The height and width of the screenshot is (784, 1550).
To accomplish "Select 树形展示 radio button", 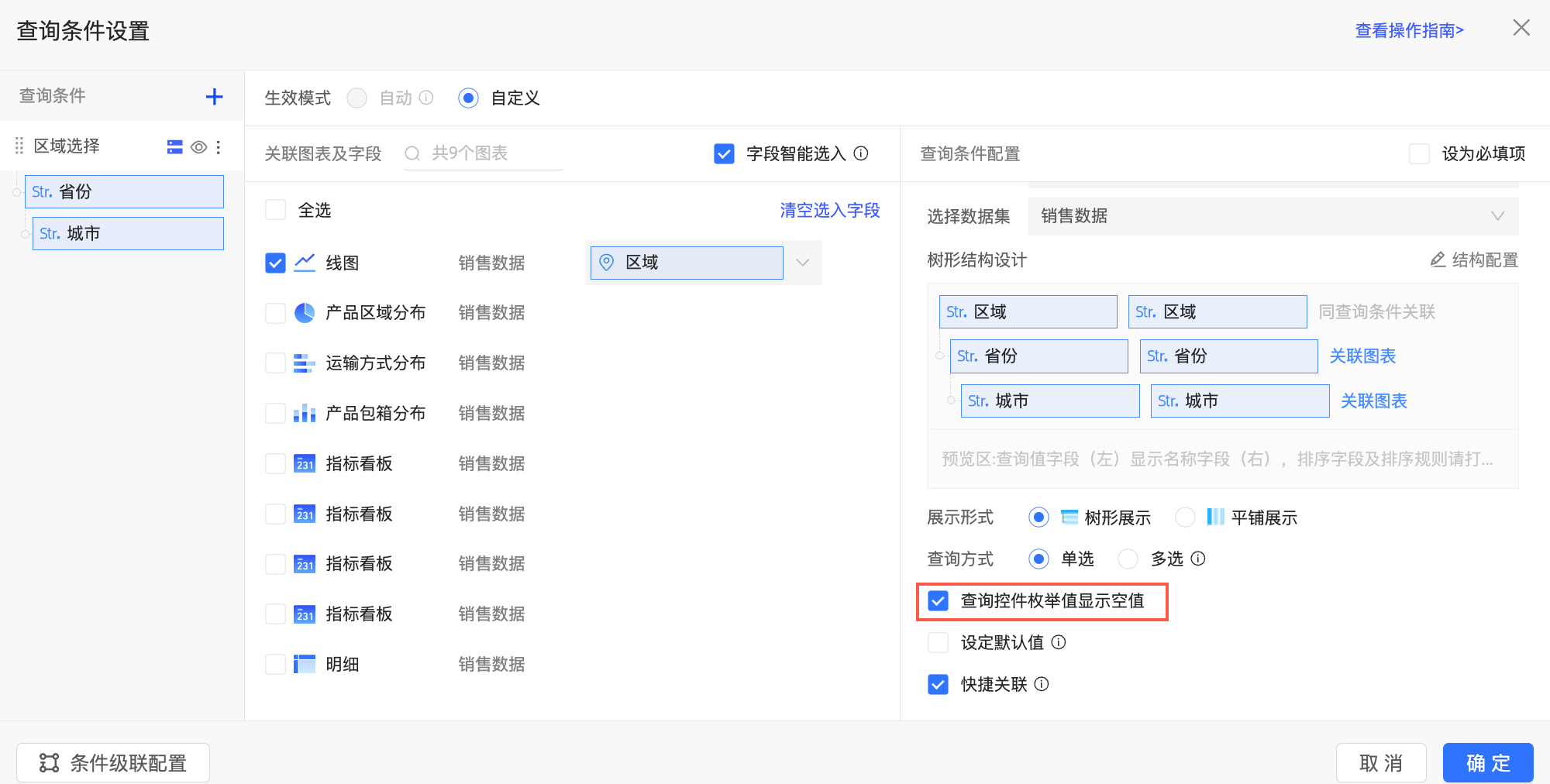I will tap(1038, 518).
